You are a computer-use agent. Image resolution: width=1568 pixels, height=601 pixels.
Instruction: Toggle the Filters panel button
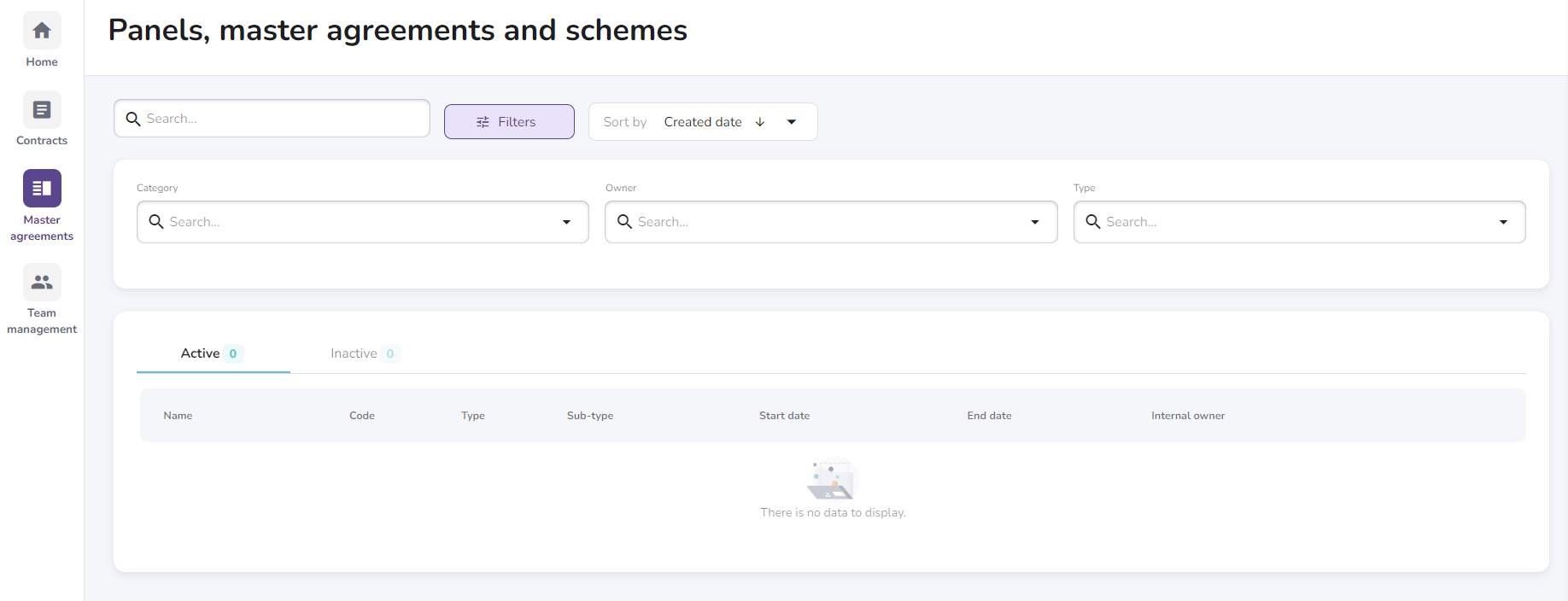[509, 122]
